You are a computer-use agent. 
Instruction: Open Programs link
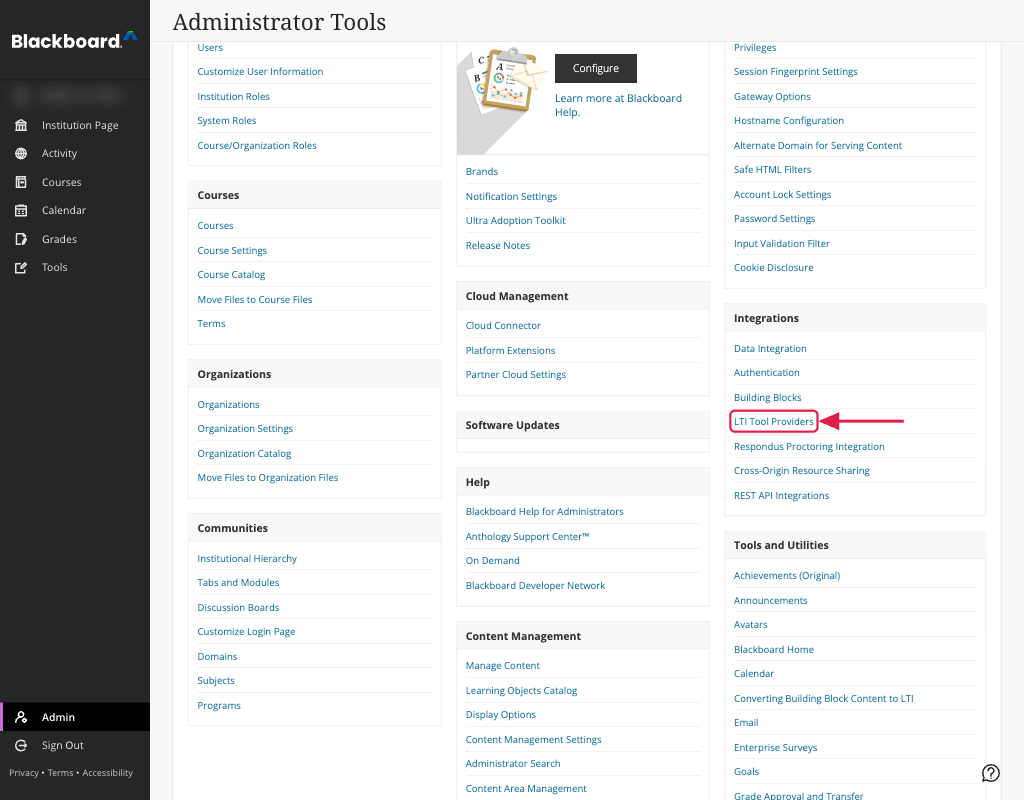tap(219, 706)
